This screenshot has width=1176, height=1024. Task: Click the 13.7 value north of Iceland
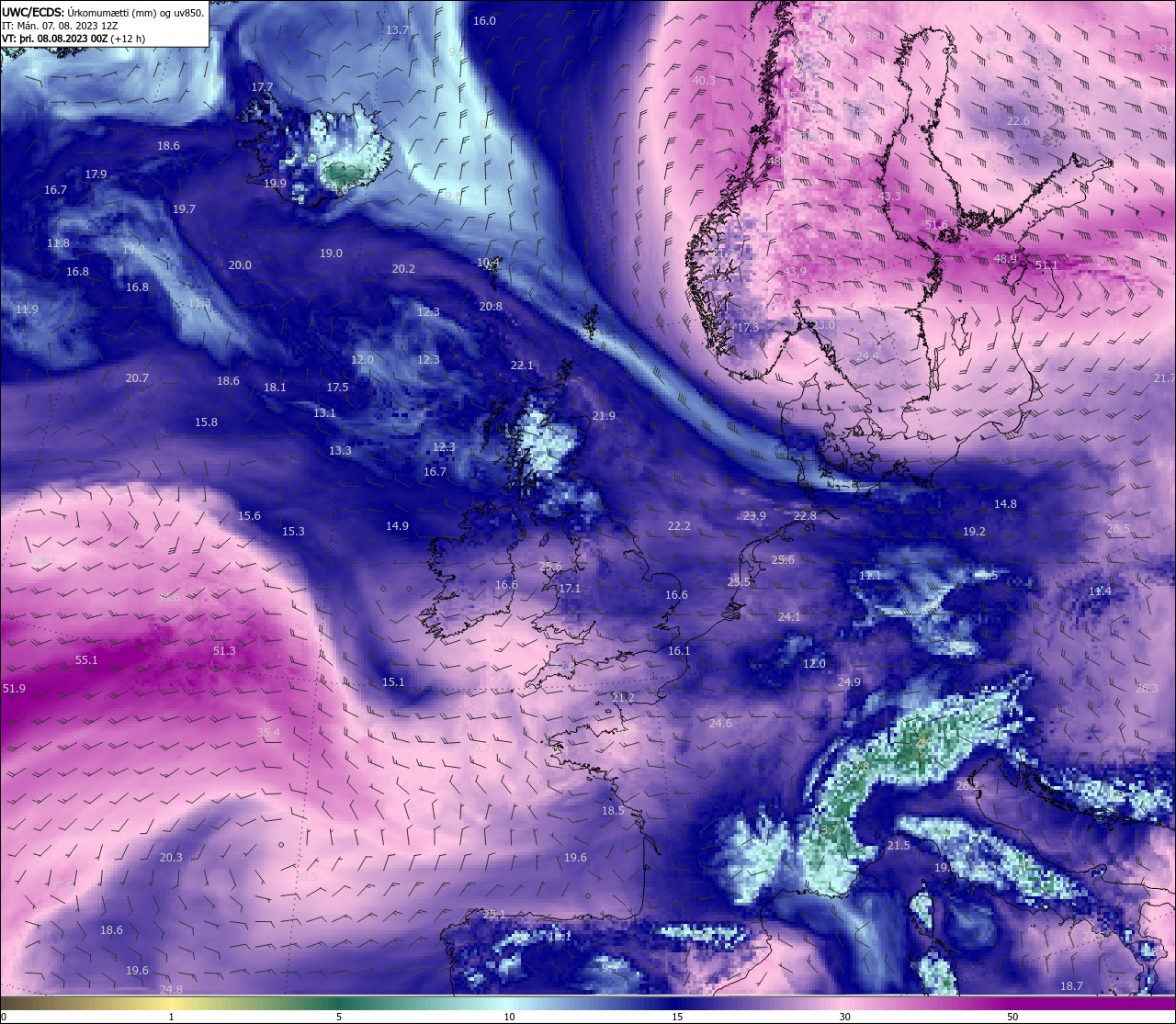(397, 30)
